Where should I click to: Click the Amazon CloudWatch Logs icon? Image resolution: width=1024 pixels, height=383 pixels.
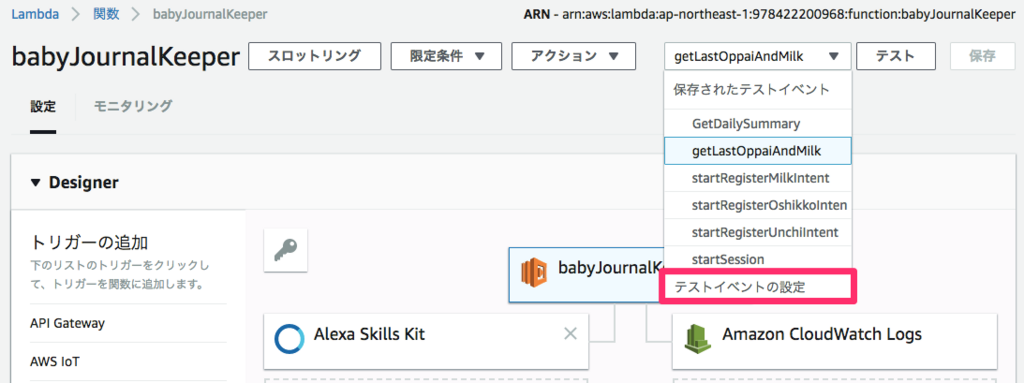tap(697, 338)
